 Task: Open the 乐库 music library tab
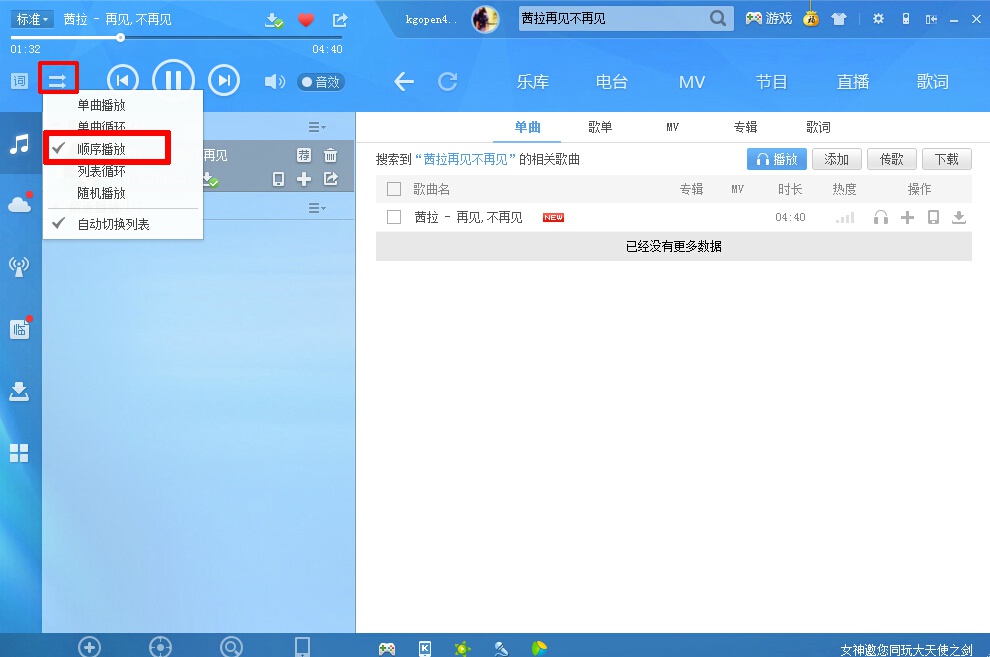(532, 81)
